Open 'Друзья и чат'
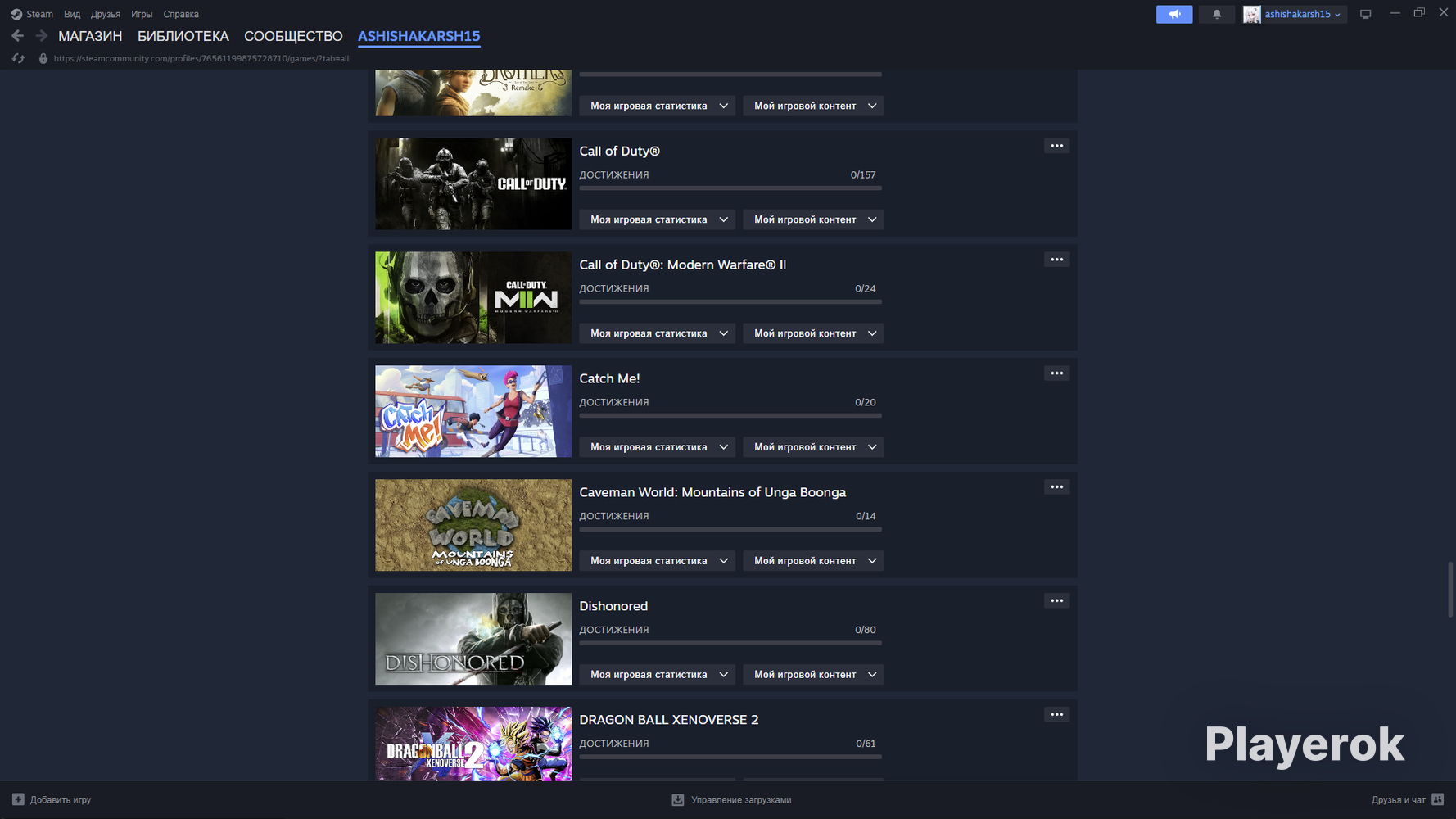Screen dimensions: 1456x819 1399,799
